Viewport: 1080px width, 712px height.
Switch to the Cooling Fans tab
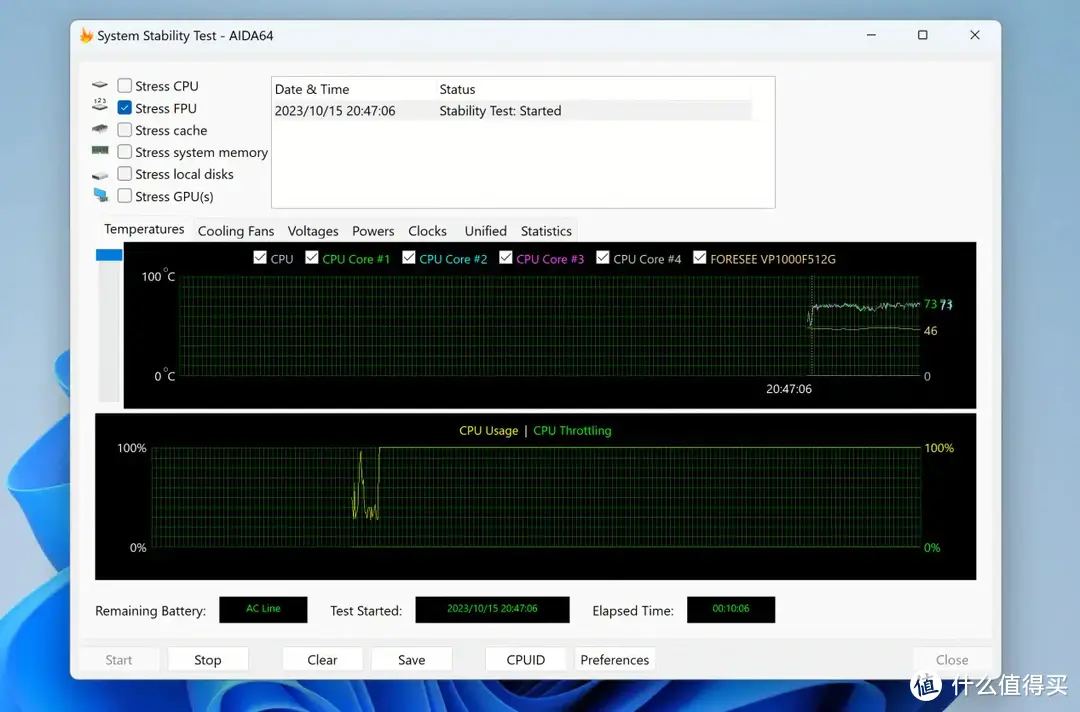tap(235, 231)
